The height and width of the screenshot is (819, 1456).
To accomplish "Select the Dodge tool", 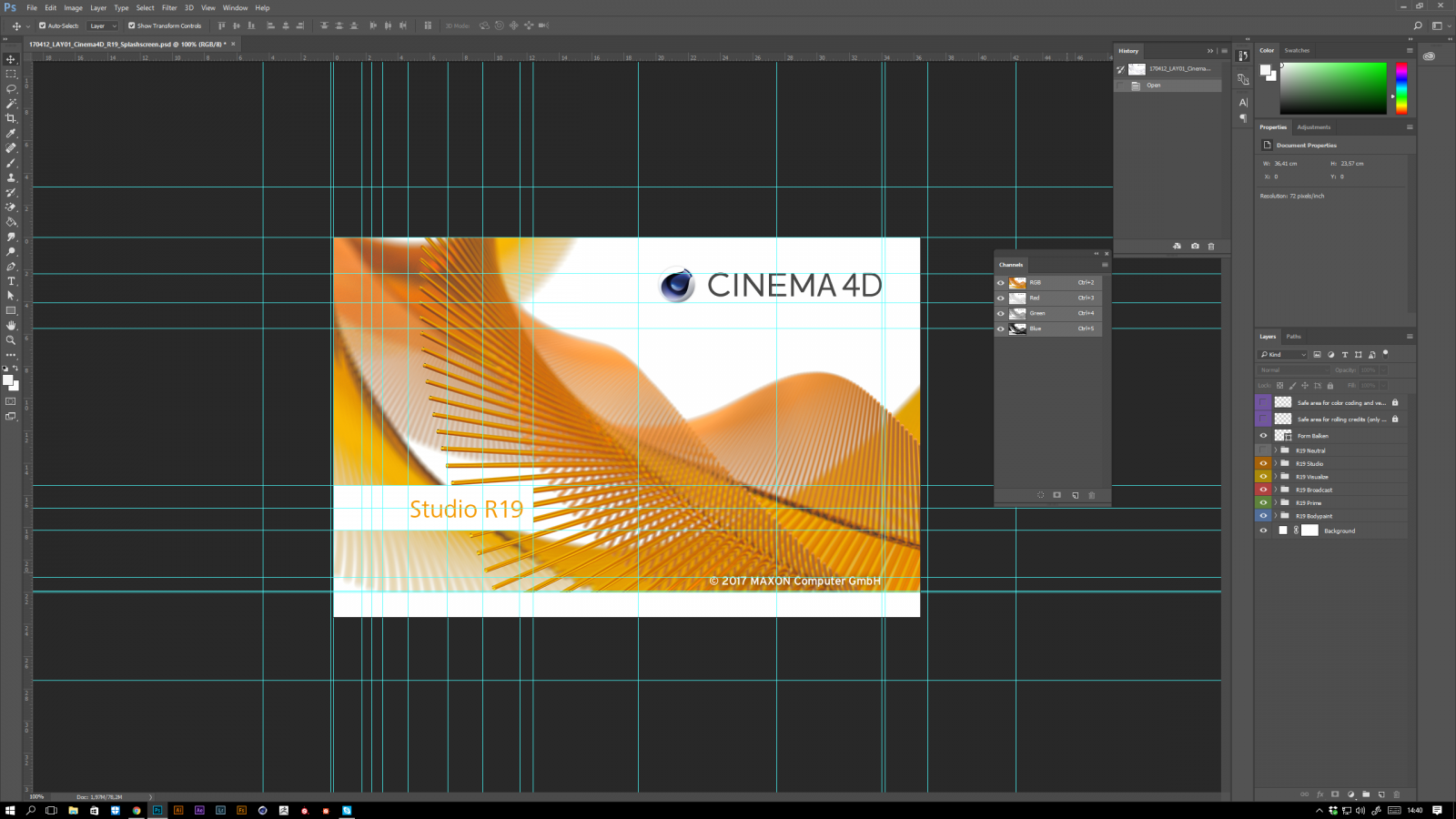I will 11,251.
